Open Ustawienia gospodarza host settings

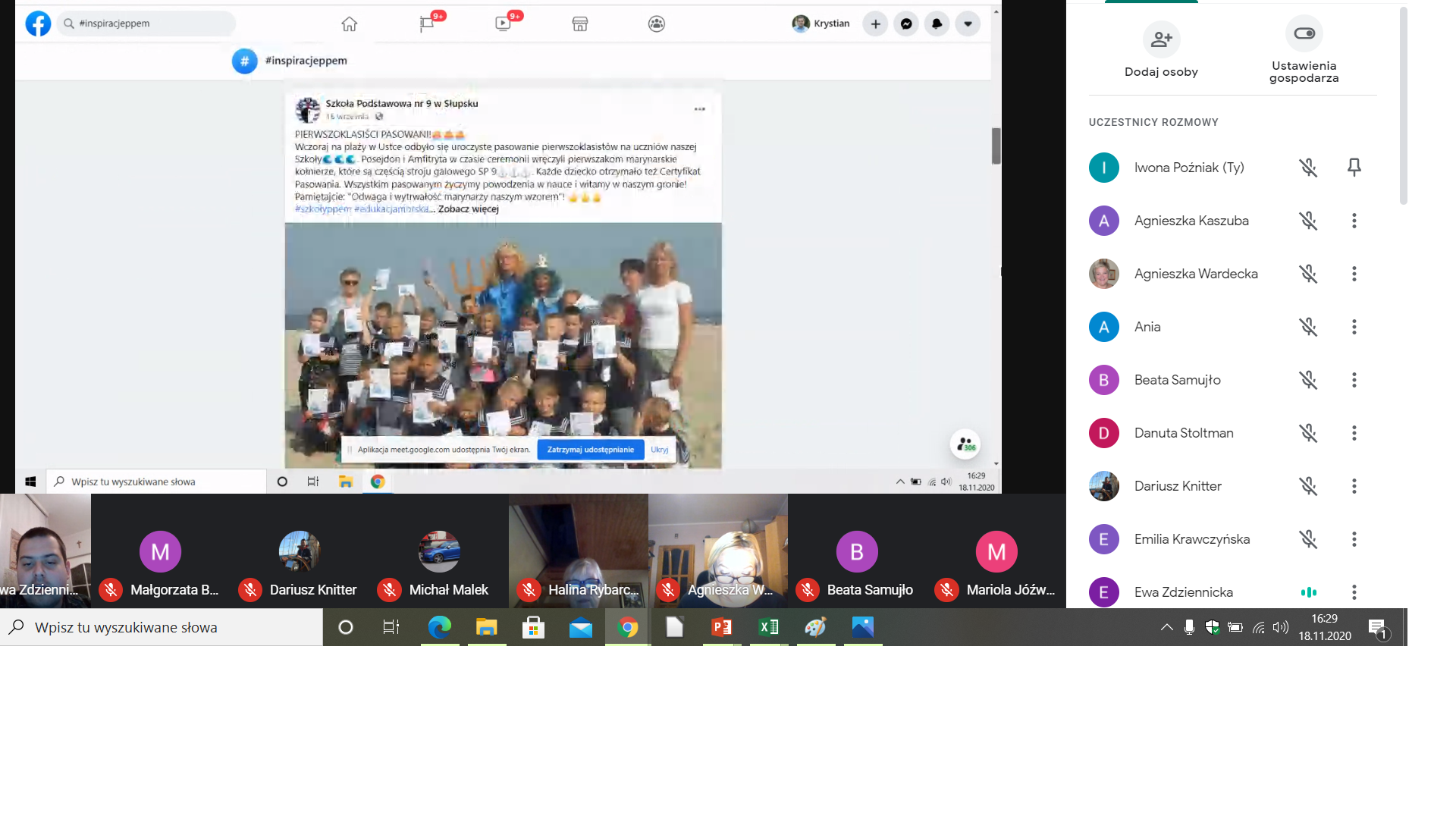point(1304,34)
